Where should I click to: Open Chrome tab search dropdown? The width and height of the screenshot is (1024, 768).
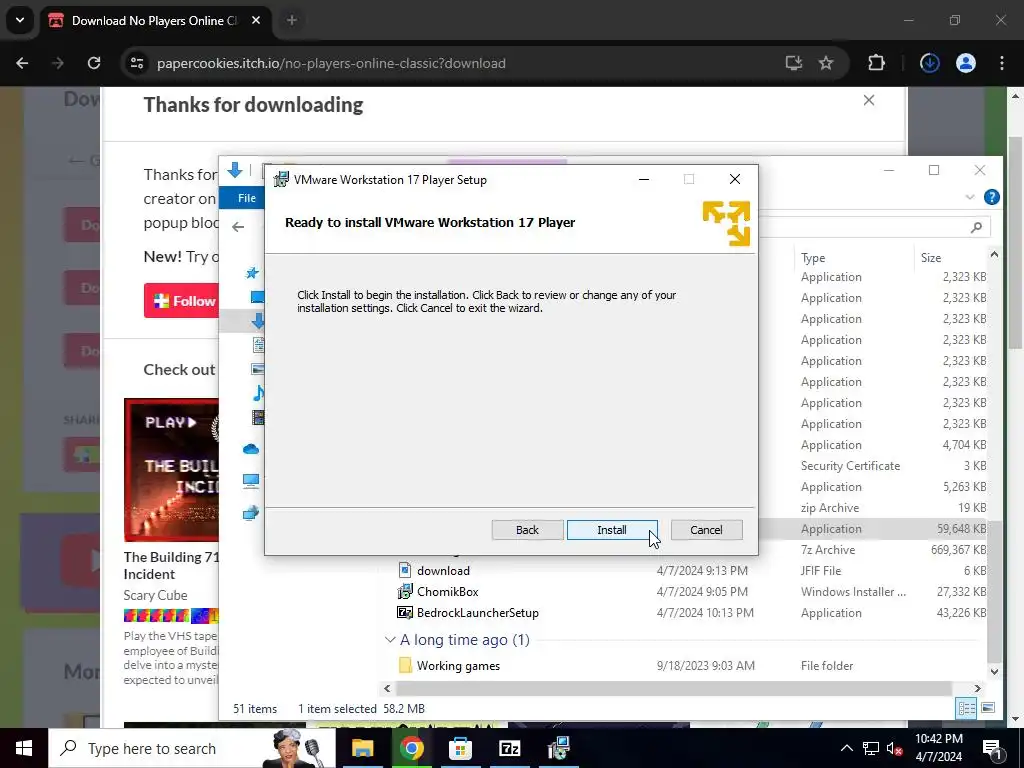(20, 20)
